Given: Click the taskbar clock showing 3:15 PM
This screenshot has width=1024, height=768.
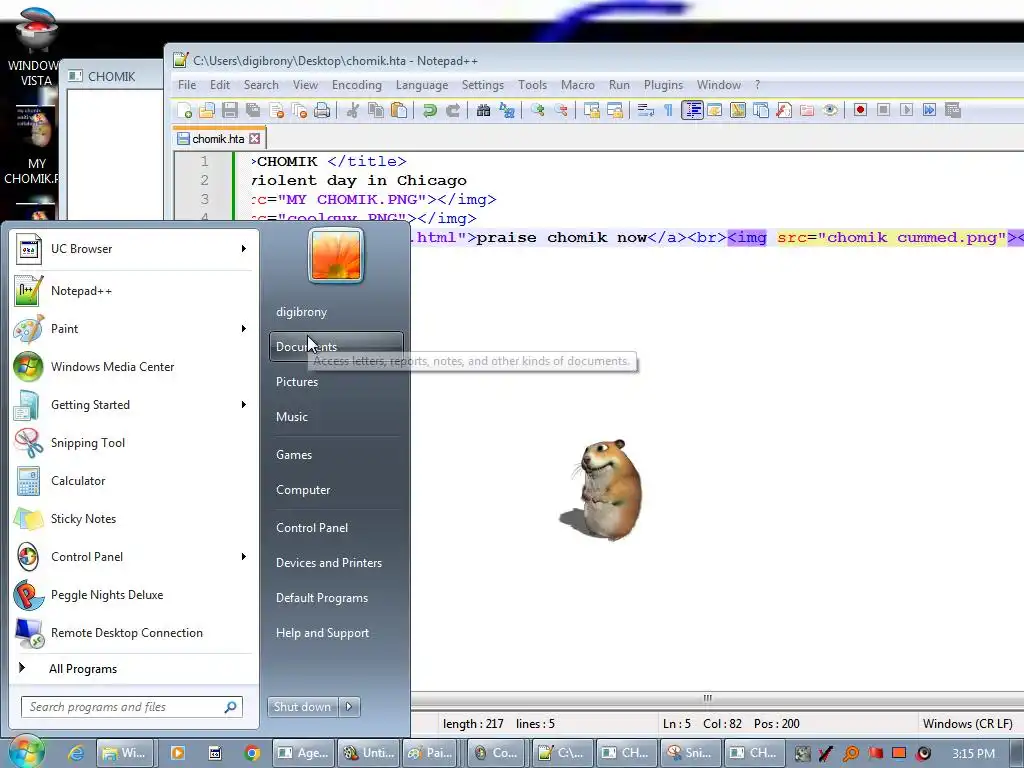Looking at the screenshot, I should (x=973, y=753).
